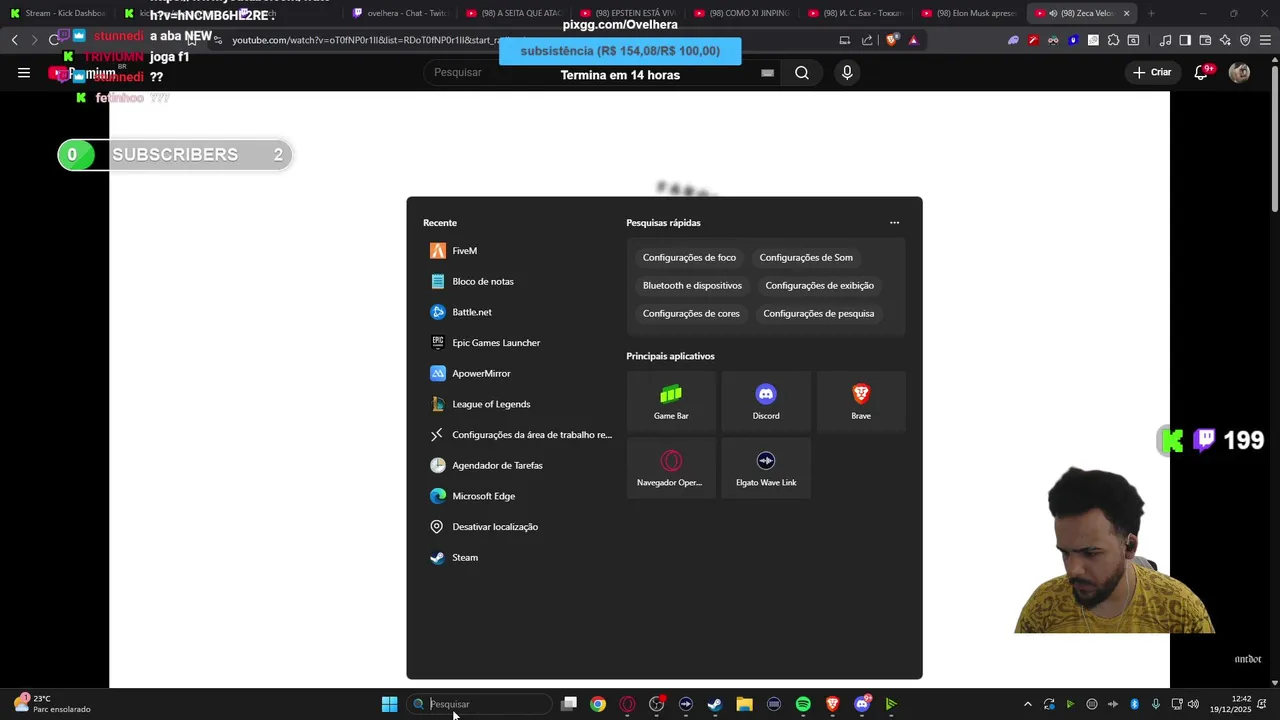Screen dimensions: 1280x720
Task: Open Brave app tile
Action: pos(861,402)
